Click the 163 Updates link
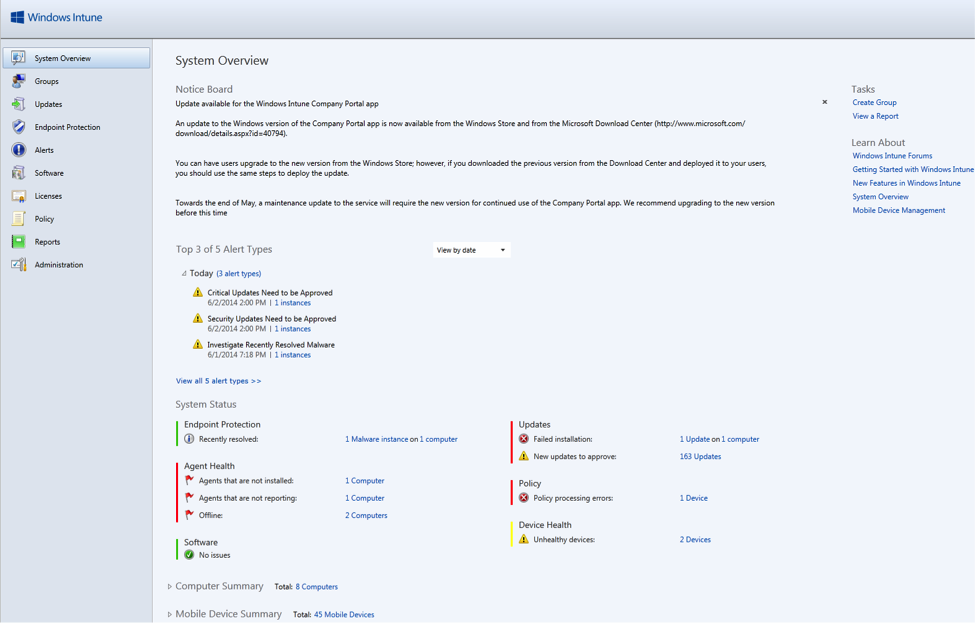975x623 pixels. pyautogui.click(x=700, y=456)
